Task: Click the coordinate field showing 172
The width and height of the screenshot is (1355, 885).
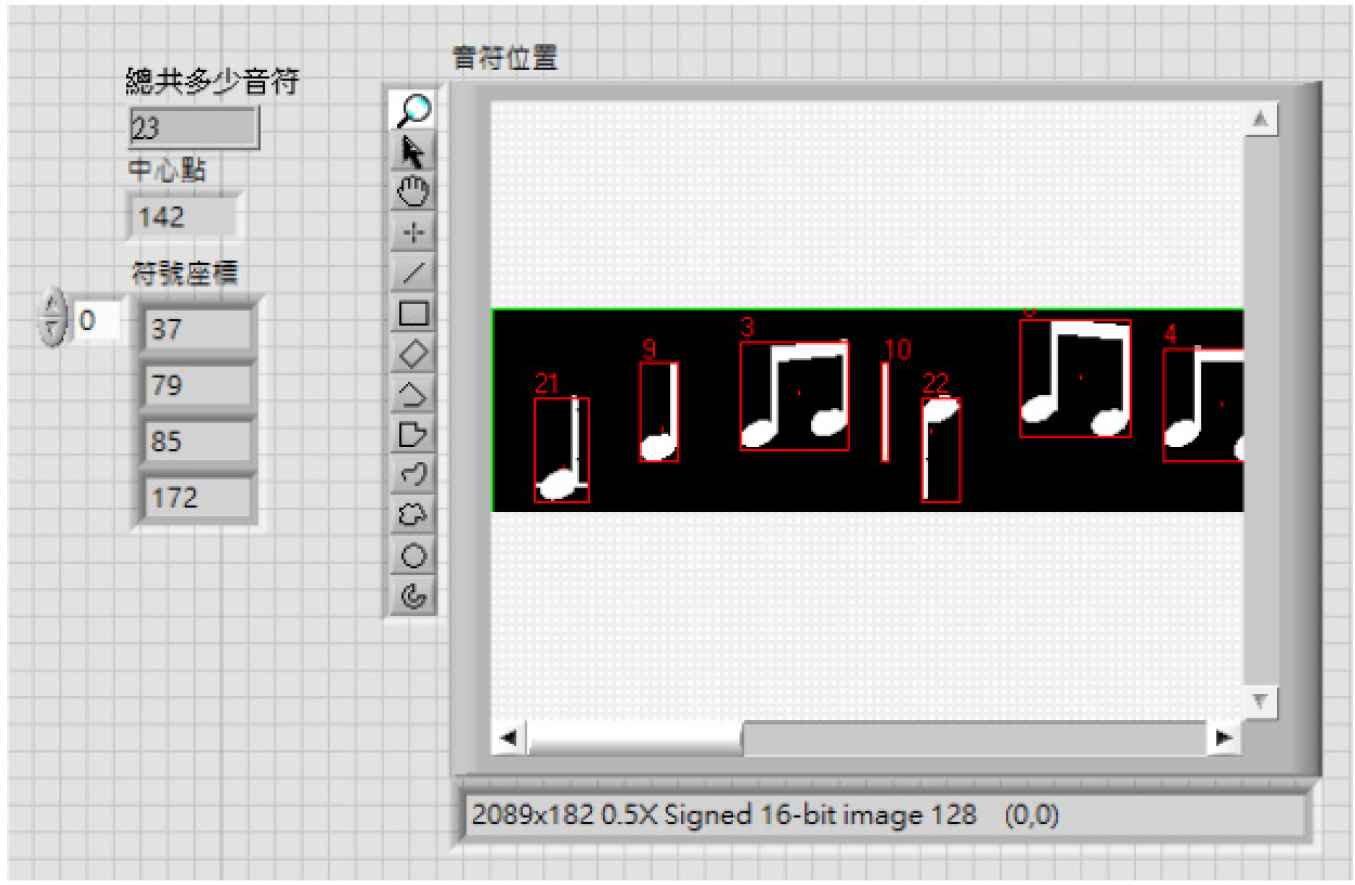Action: (197, 497)
